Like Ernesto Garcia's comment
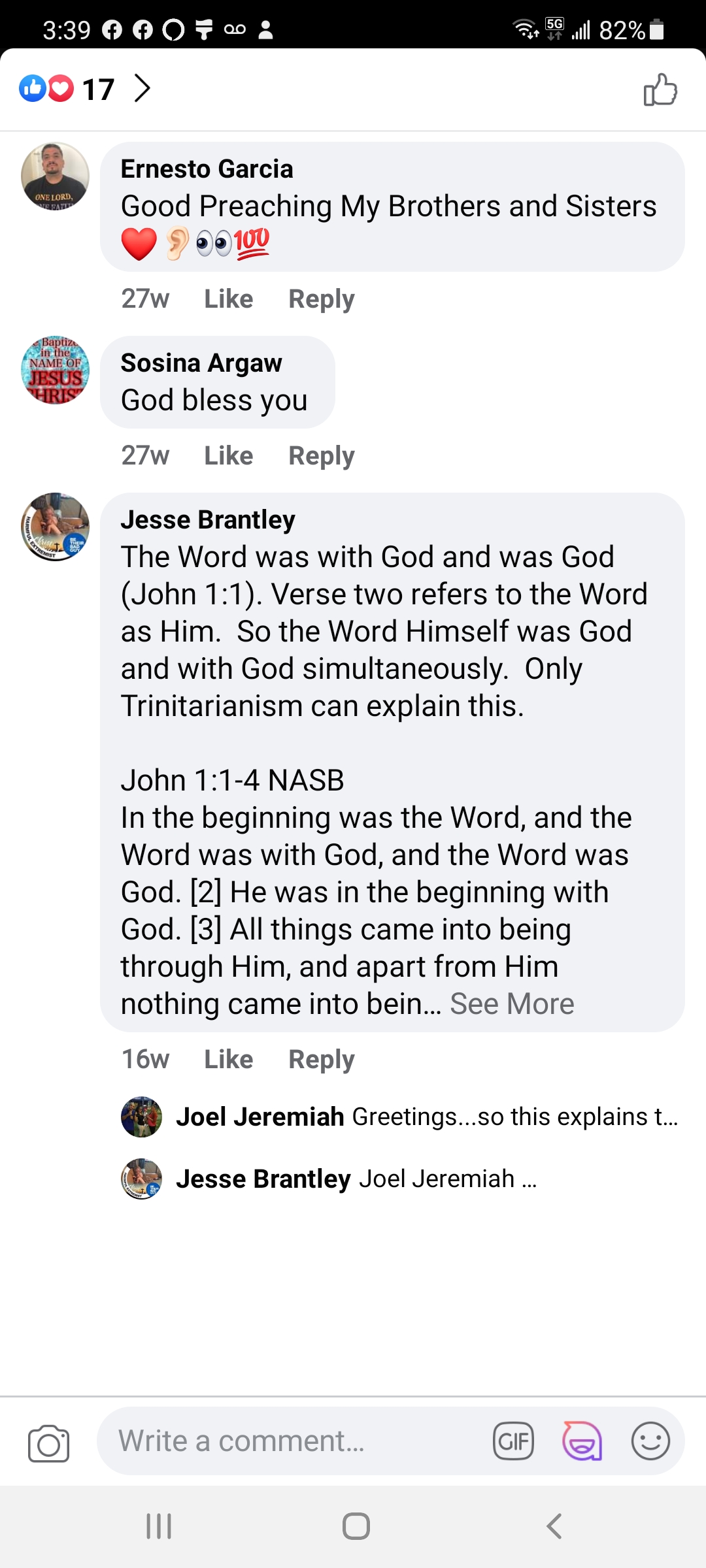 [228, 299]
